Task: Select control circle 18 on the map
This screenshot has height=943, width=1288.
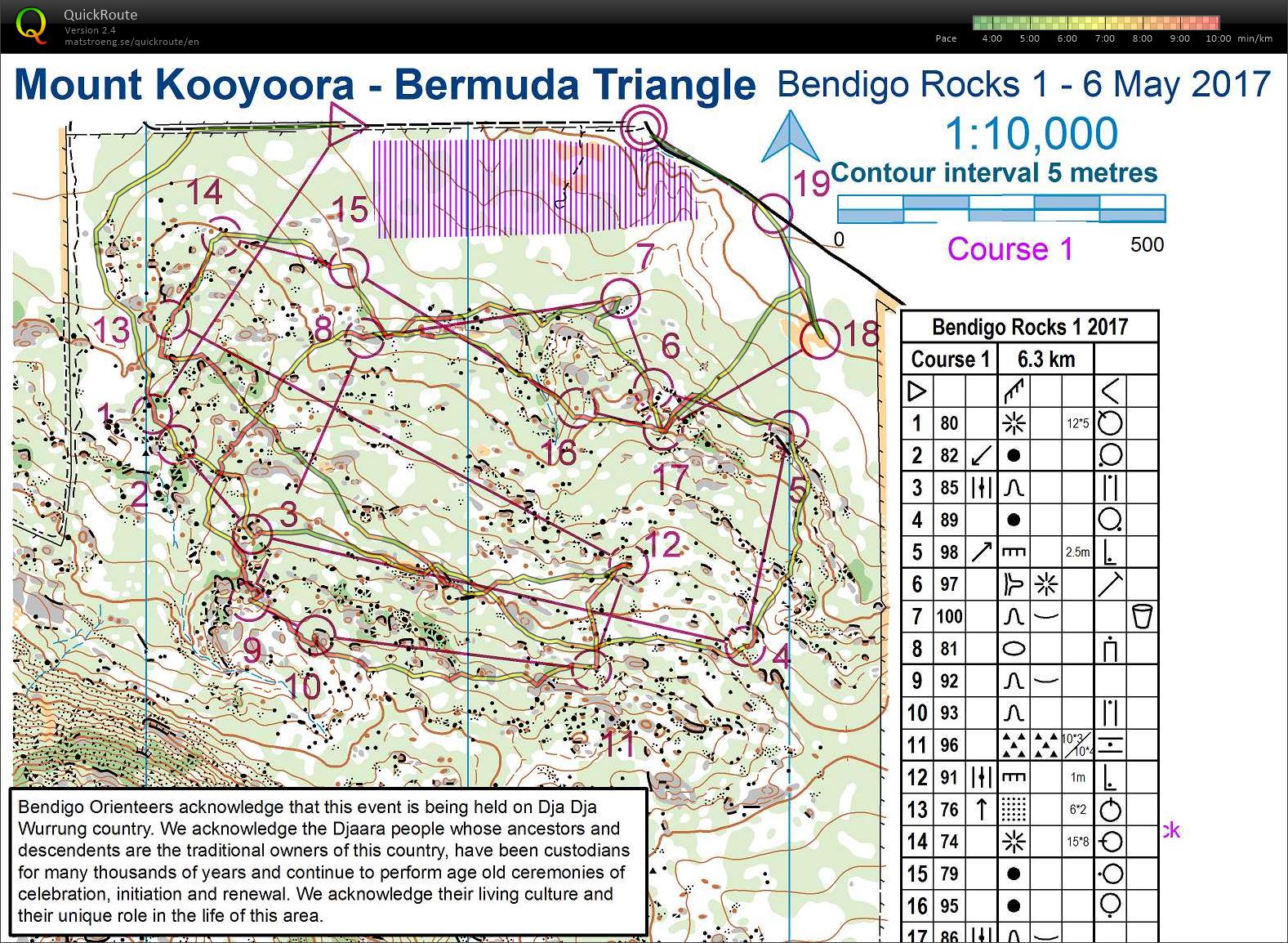Action: (x=819, y=339)
